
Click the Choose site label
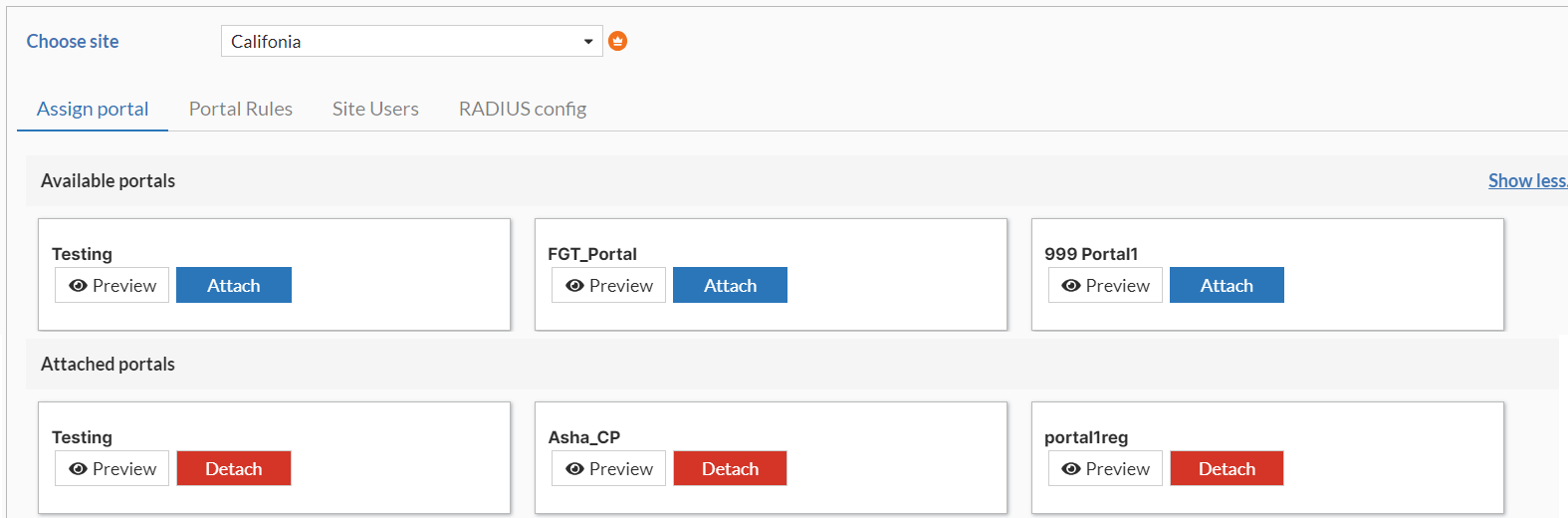[73, 41]
